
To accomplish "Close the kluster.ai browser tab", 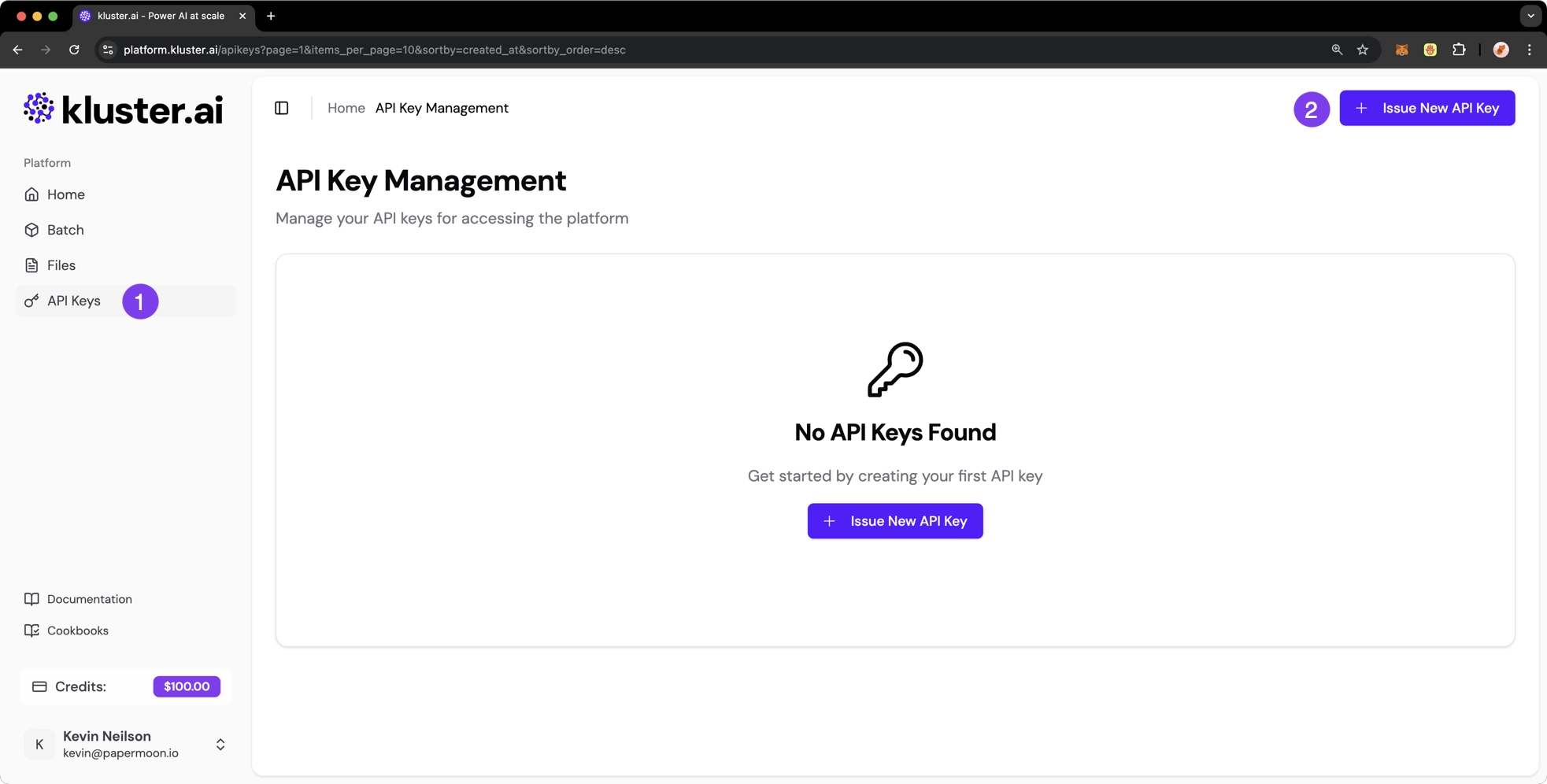I will (x=242, y=16).
